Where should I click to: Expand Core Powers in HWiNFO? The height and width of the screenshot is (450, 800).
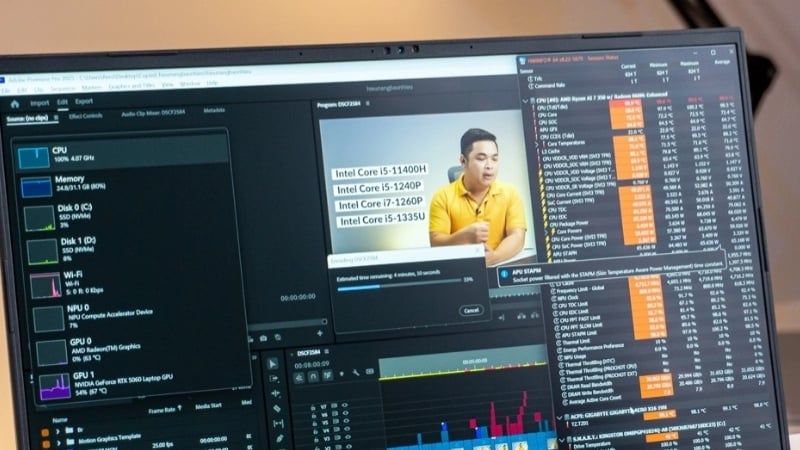(546, 232)
